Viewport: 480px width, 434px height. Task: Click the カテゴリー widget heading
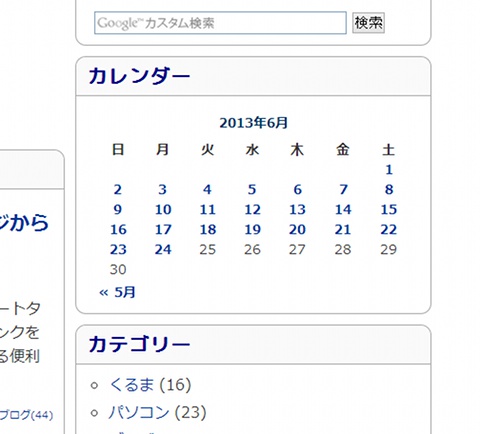(x=139, y=344)
